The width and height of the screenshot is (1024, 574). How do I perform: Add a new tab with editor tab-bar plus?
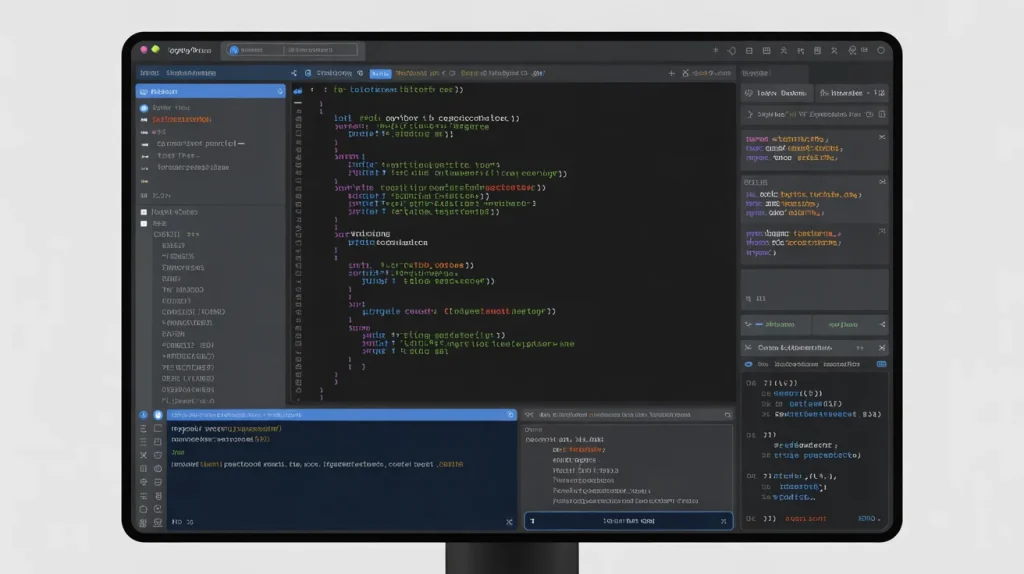[x=671, y=73]
